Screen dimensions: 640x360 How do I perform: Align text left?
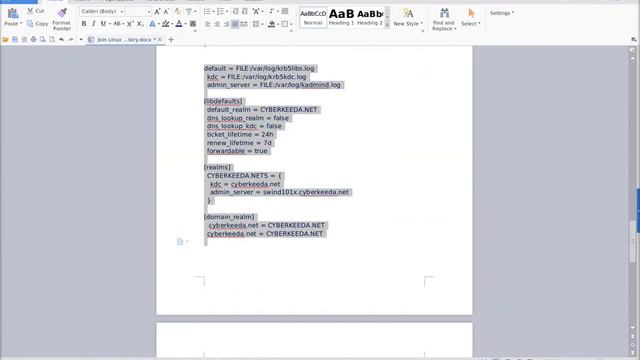click(x=208, y=24)
